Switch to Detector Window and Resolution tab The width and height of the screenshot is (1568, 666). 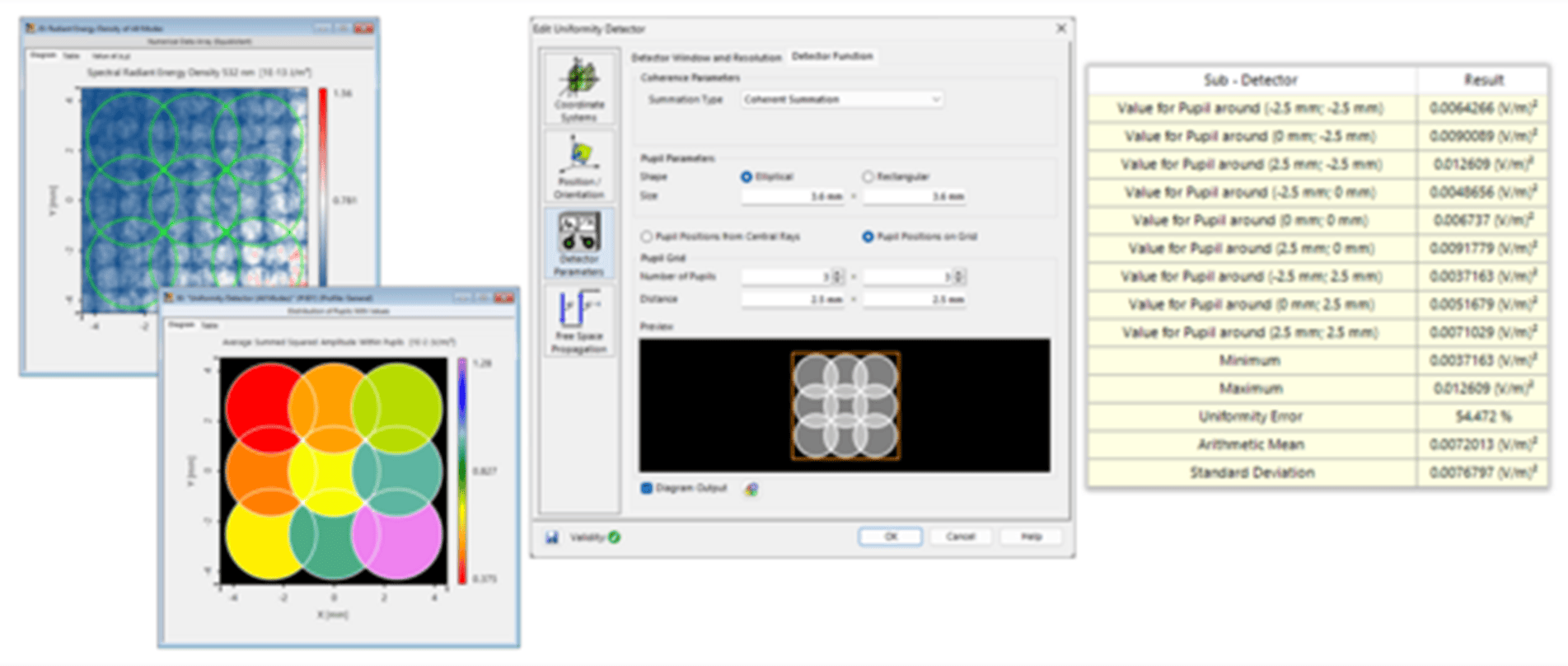[x=706, y=58]
